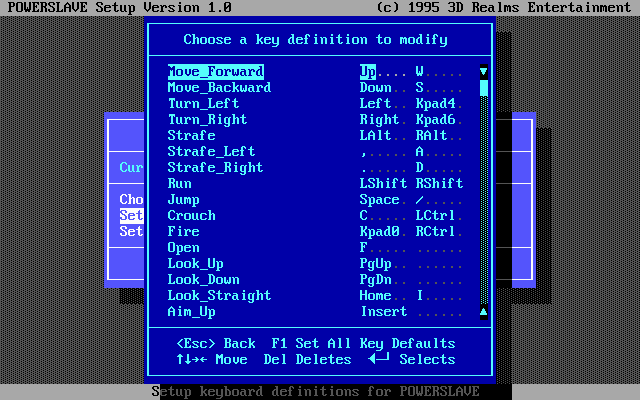Select the Turn_Left key definition
640x400 pixels.
point(203,104)
